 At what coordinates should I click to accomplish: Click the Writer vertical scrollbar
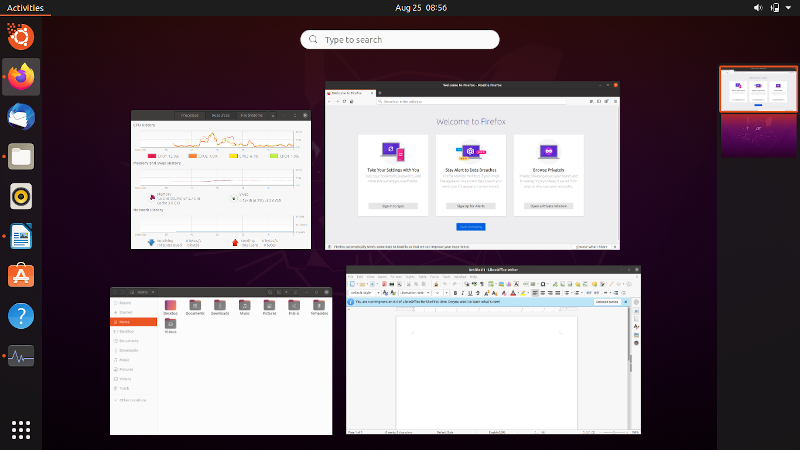[x=630, y=367]
